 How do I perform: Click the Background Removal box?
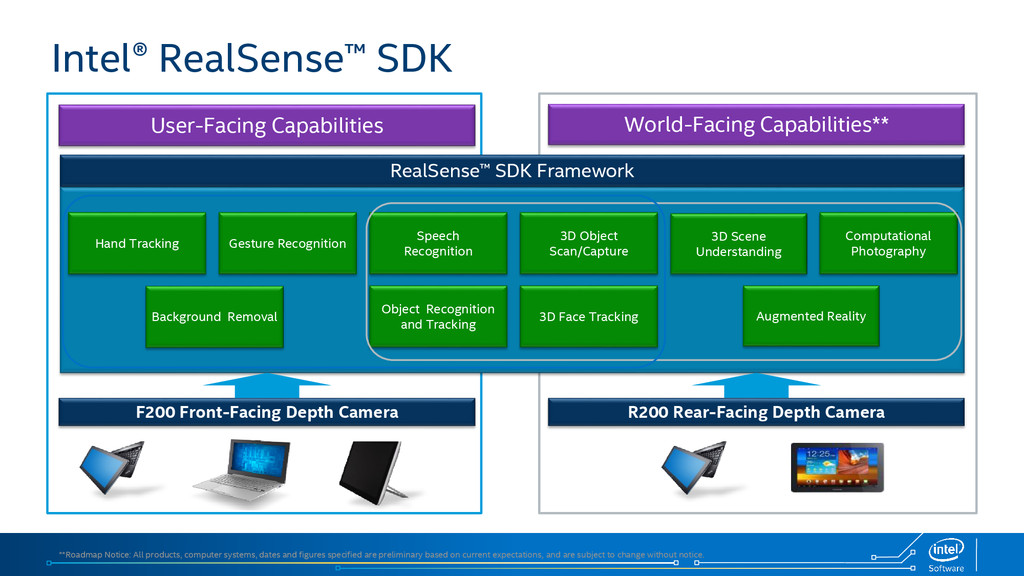(214, 317)
